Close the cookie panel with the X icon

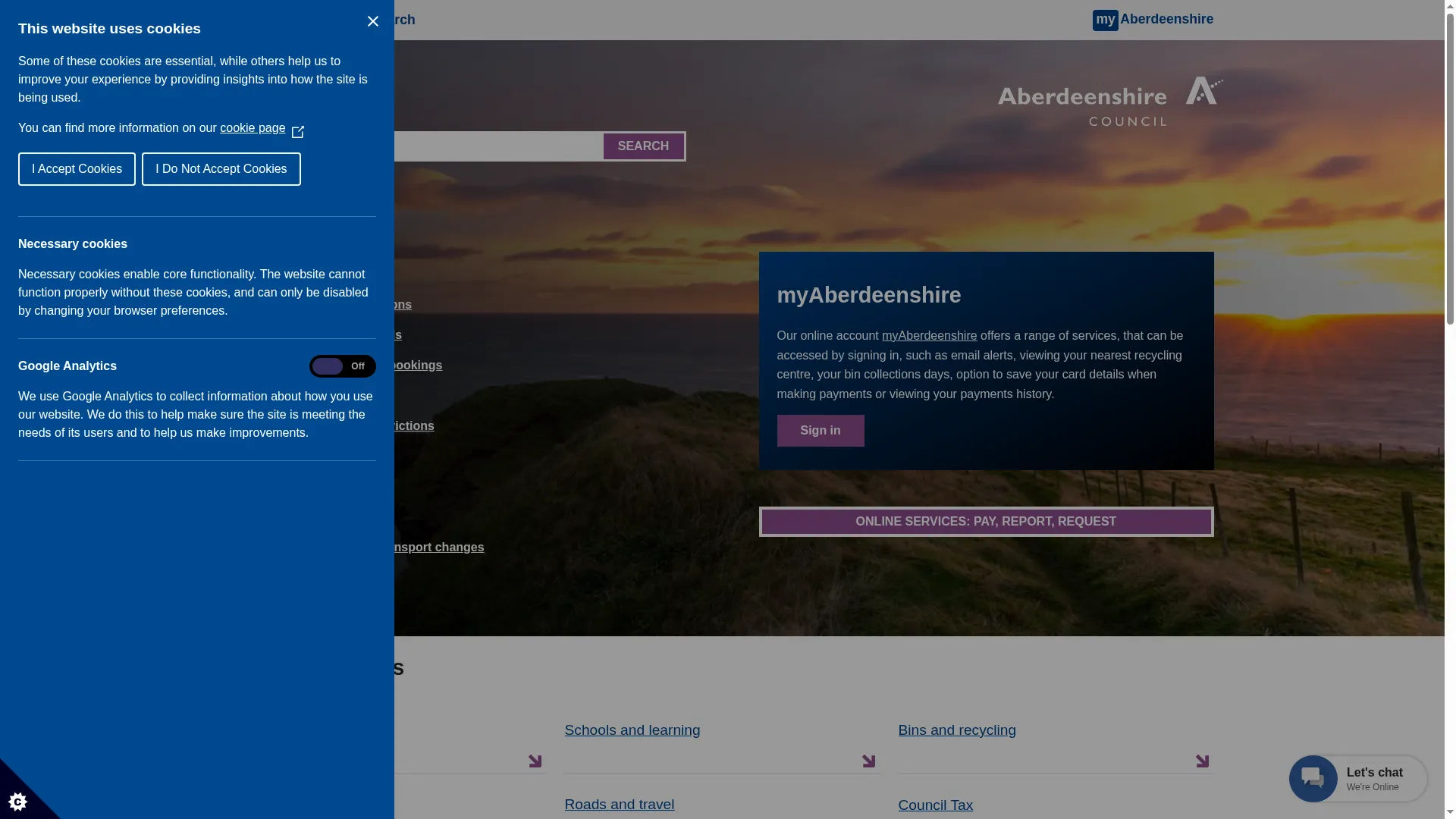pos(372,21)
